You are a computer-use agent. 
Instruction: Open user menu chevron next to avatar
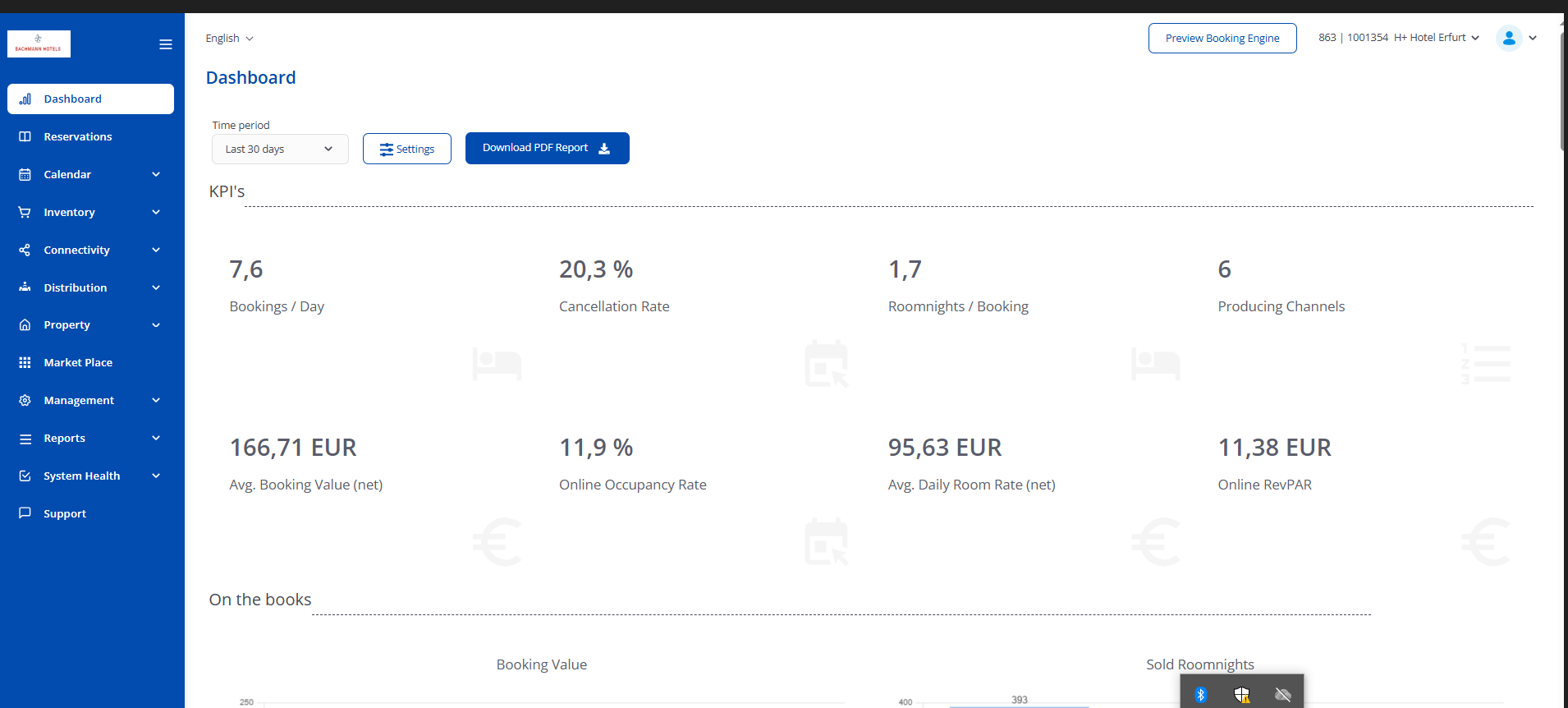point(1533,38)
